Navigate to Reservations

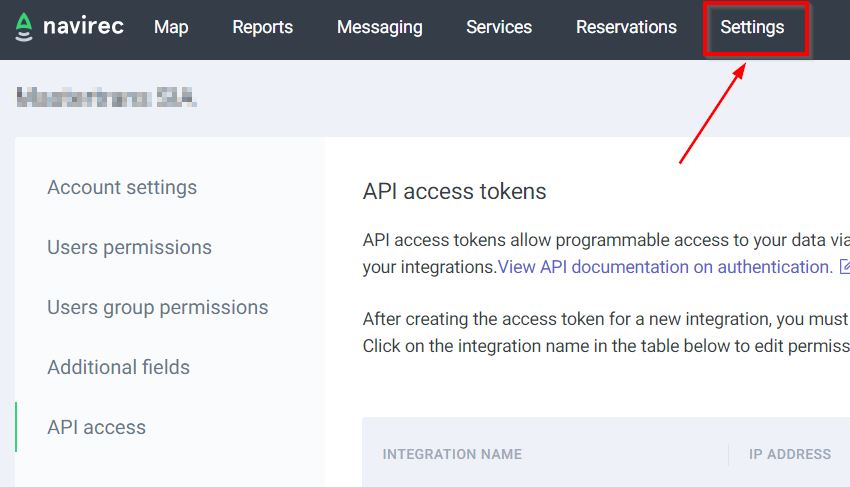627,27
